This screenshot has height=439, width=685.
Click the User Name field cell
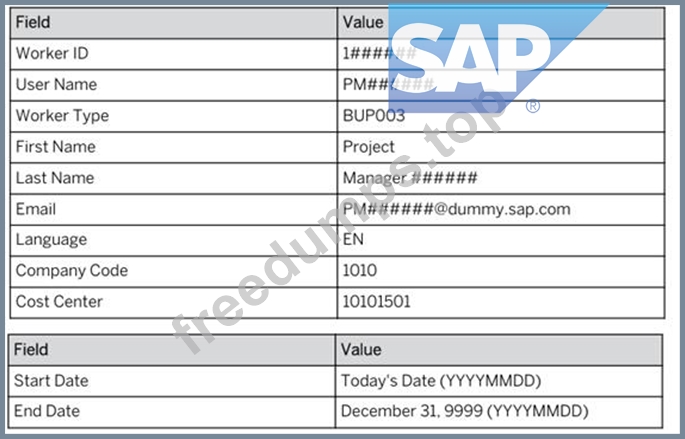174,85
